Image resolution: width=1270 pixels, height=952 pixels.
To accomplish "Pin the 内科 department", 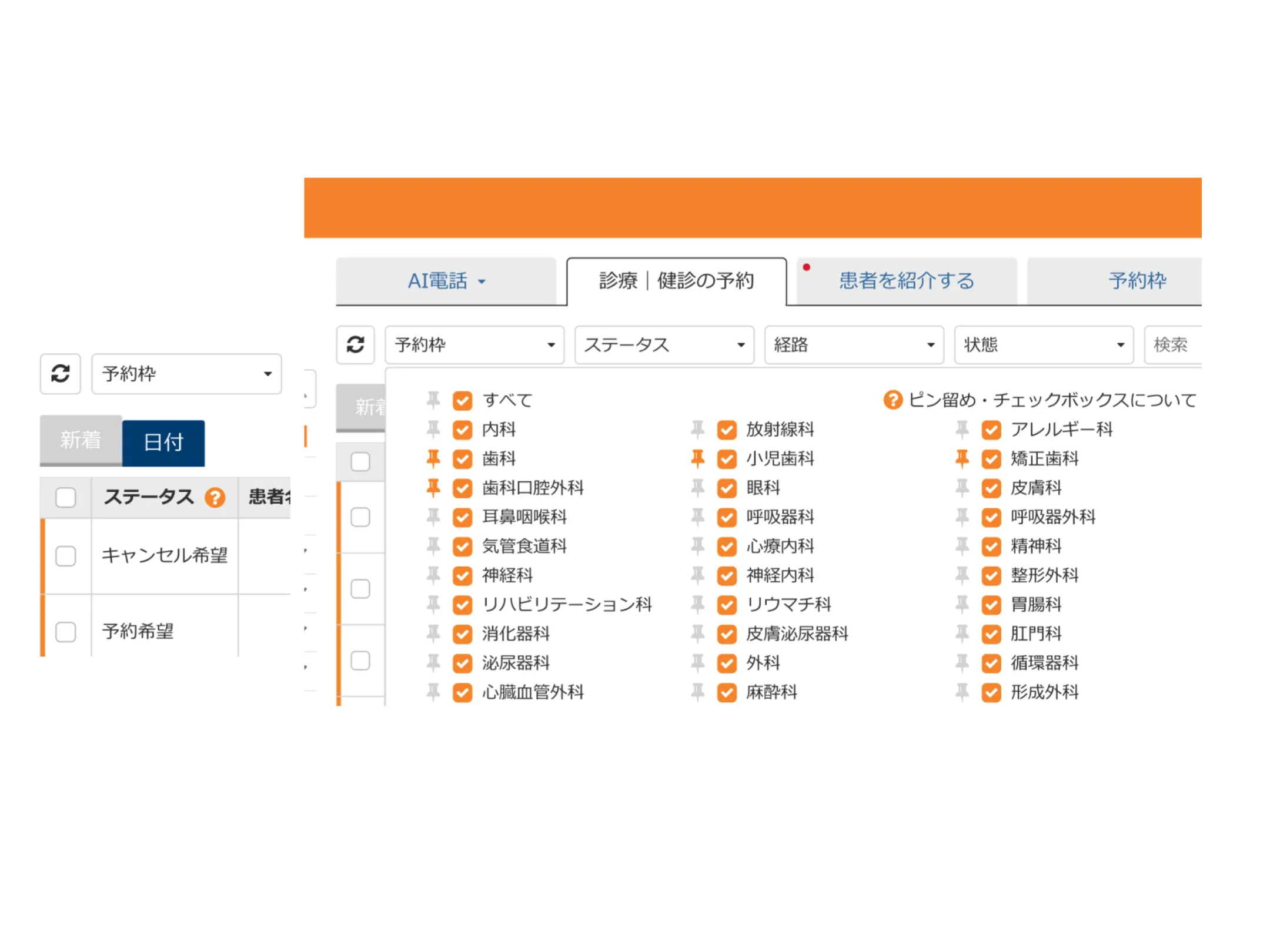I will [433, 430].
